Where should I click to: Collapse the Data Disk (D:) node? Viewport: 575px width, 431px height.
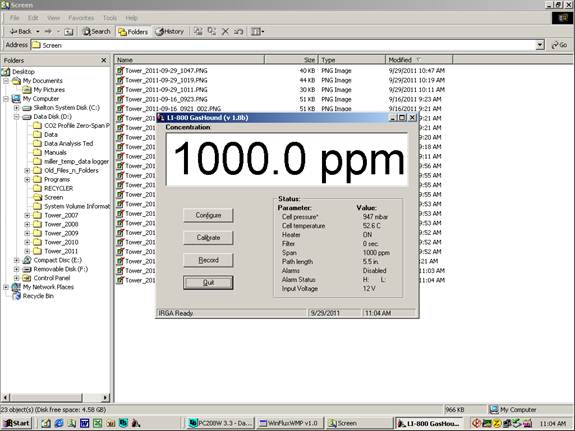pyautogui.click(x=17, y=117)
